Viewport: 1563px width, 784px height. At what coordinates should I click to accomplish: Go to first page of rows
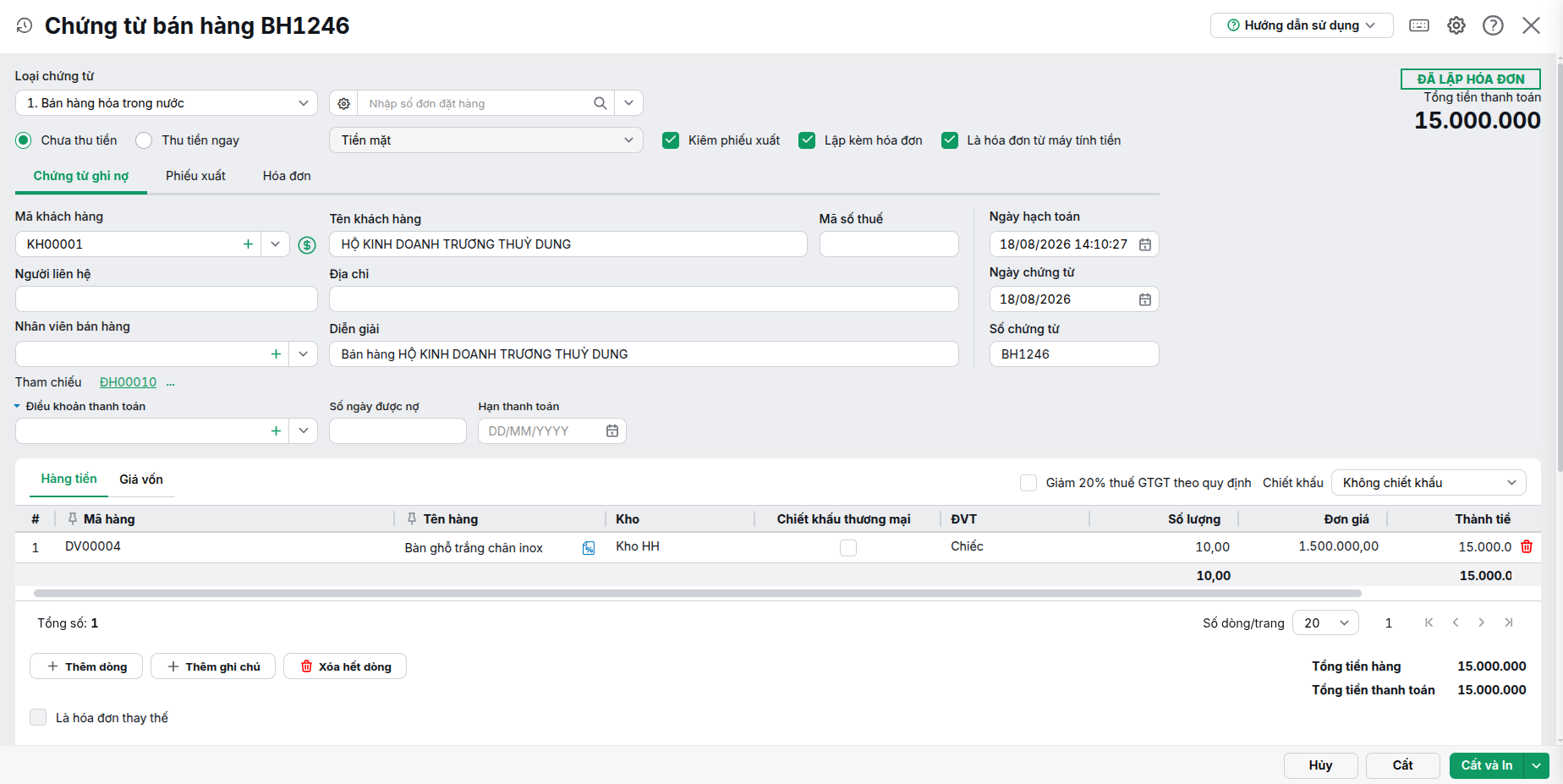pyautogui.click(x=1429, y=622)
